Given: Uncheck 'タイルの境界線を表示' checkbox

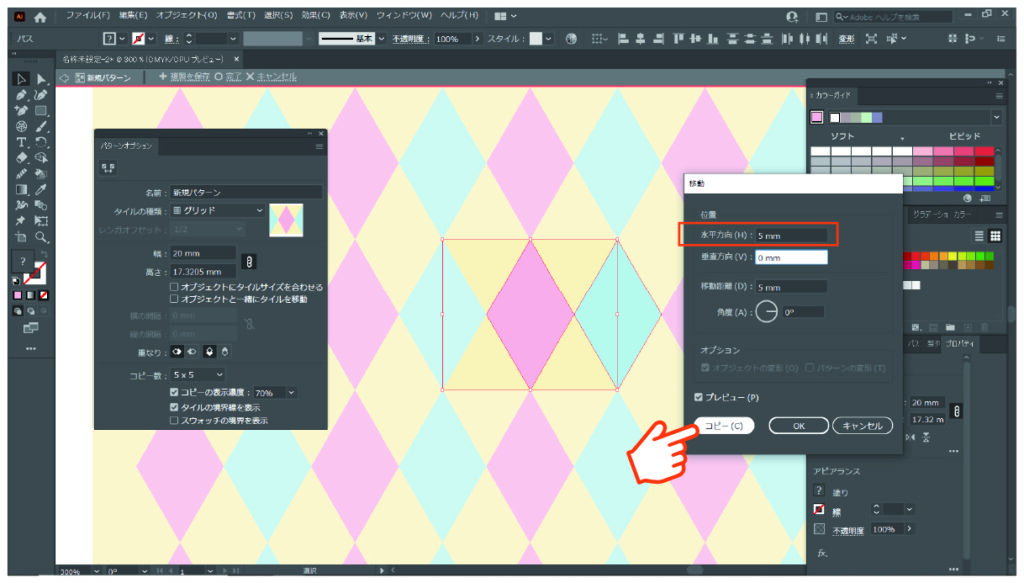Looking at the screenshot, I should (x=174, y=407).
